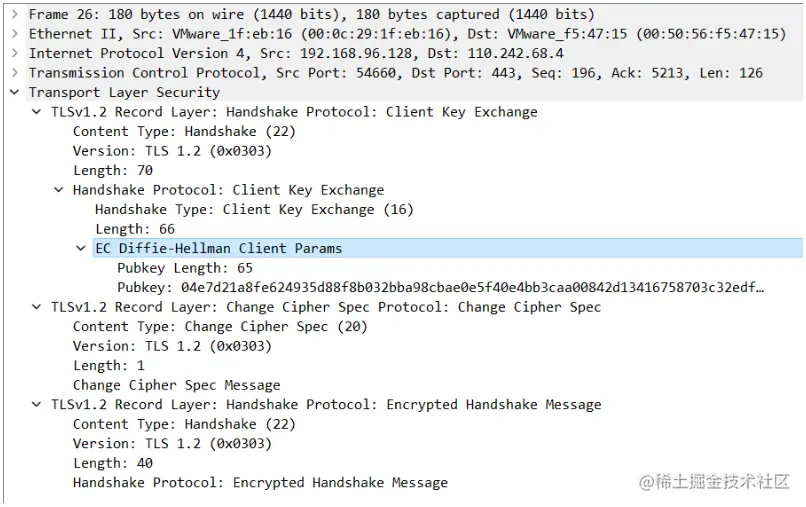
Task: Click the Length: 1 field
Action: click(x=109, y=366)
